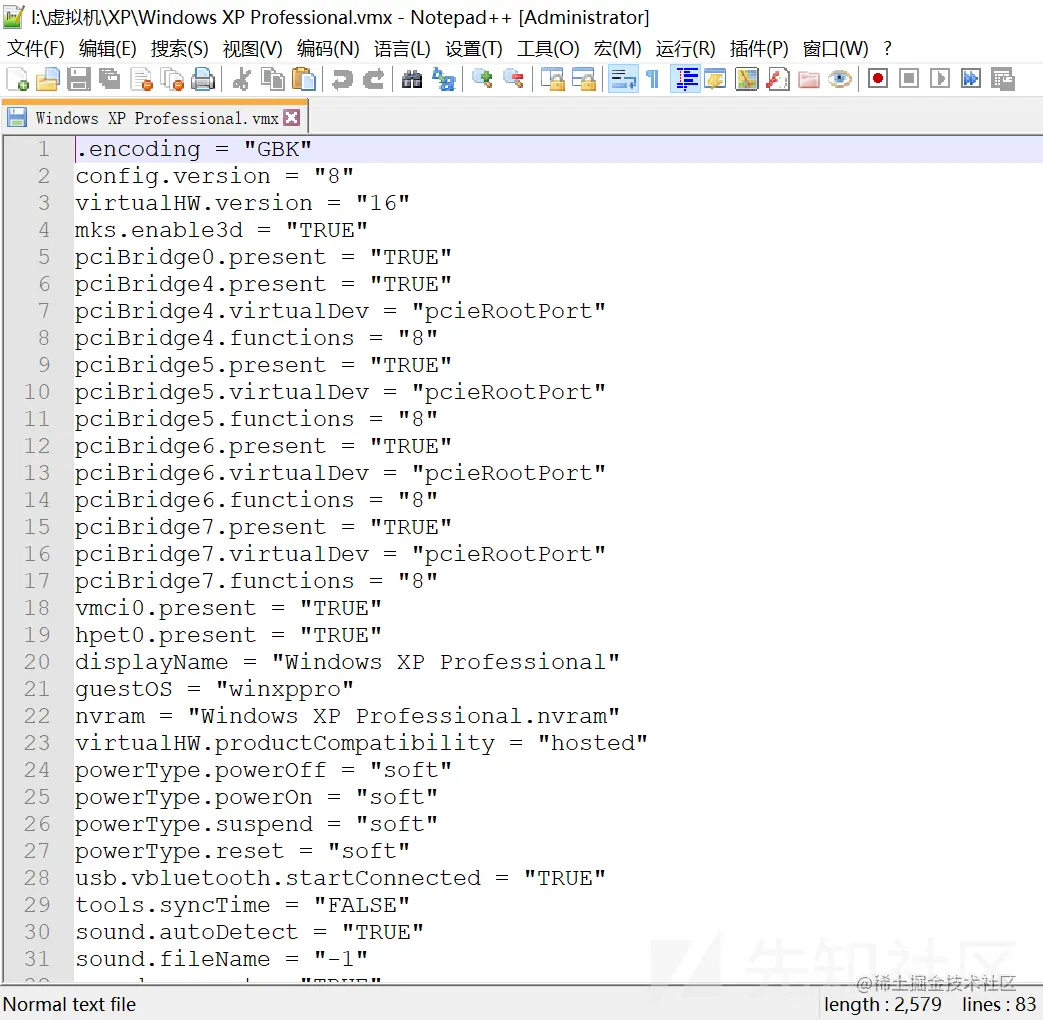Click the lines : 83 status entry
1043x1020 pixels.
point(999,1005)
